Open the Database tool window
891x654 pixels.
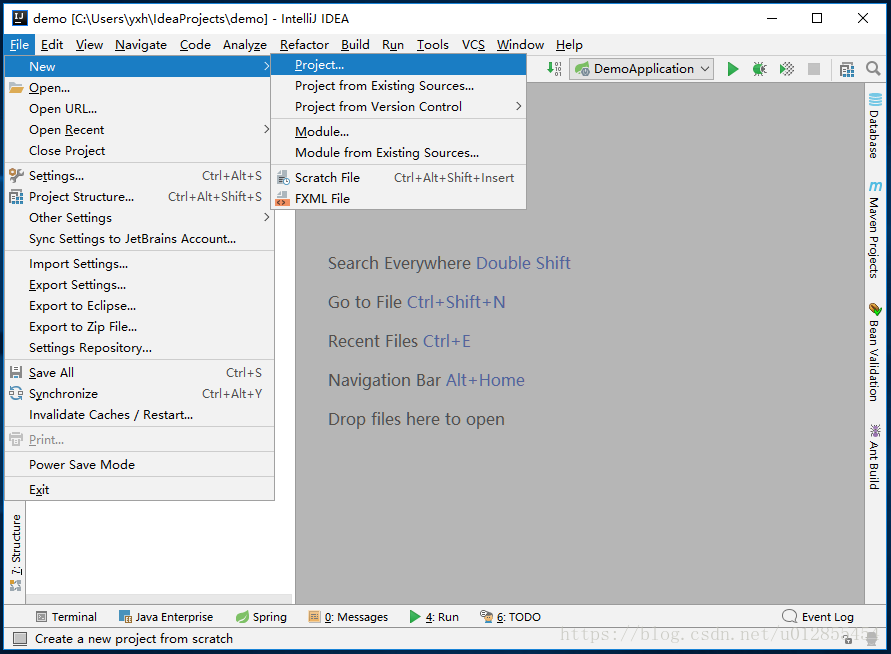click(875, 126)
